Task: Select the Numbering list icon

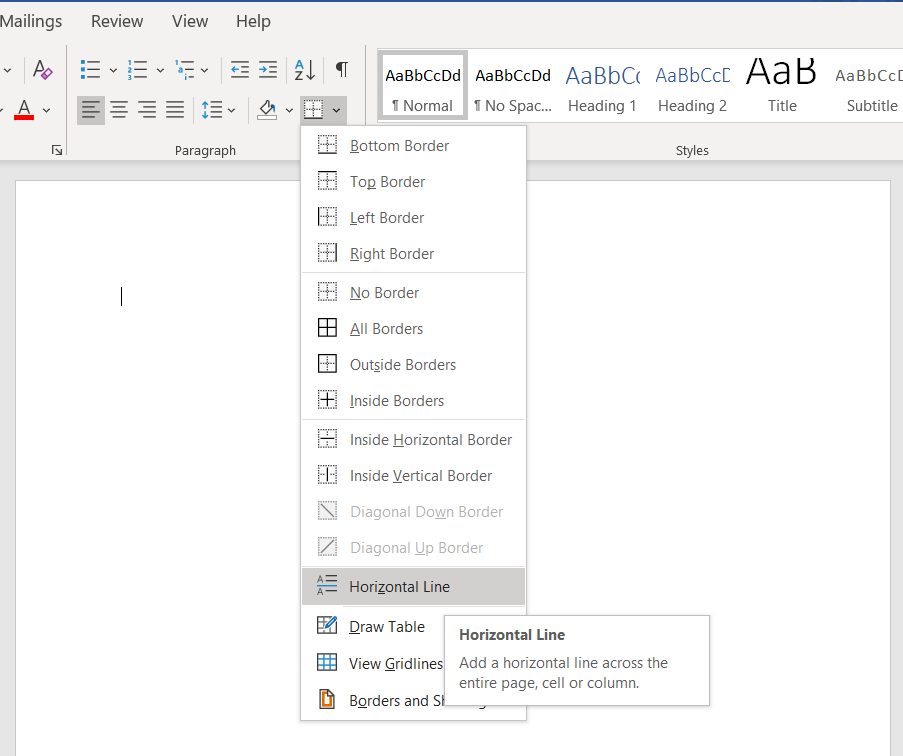Action: pyautogui.click(x=138, y=70)
